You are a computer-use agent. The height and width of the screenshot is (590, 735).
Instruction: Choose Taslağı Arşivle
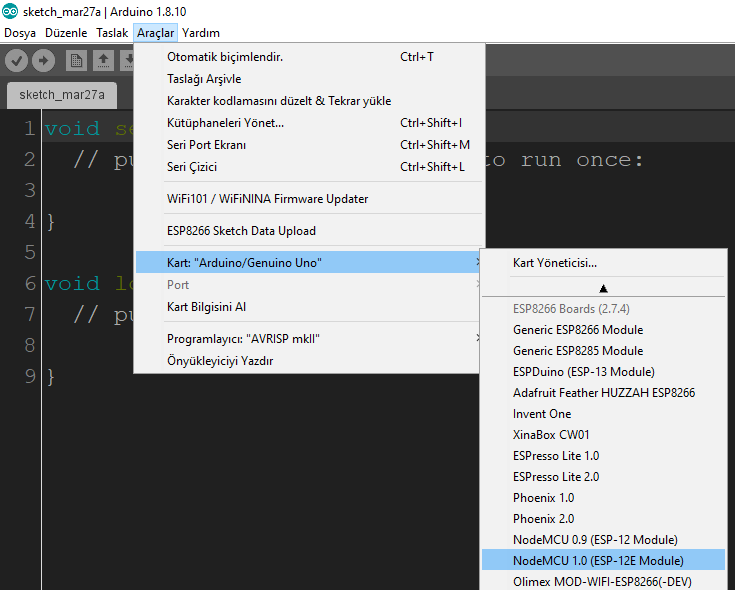309,79
